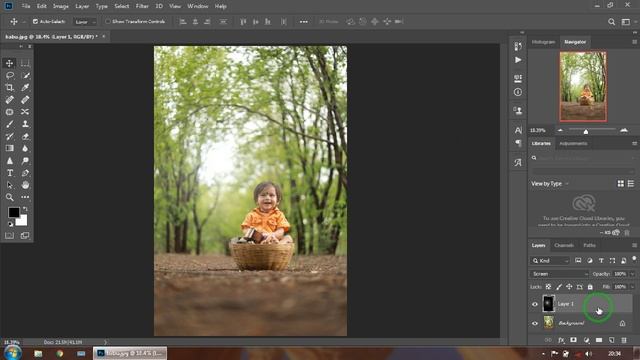Viewport: 640px width, 360px height.
Task: Open the Image menu
Action: tap(60, 6)
